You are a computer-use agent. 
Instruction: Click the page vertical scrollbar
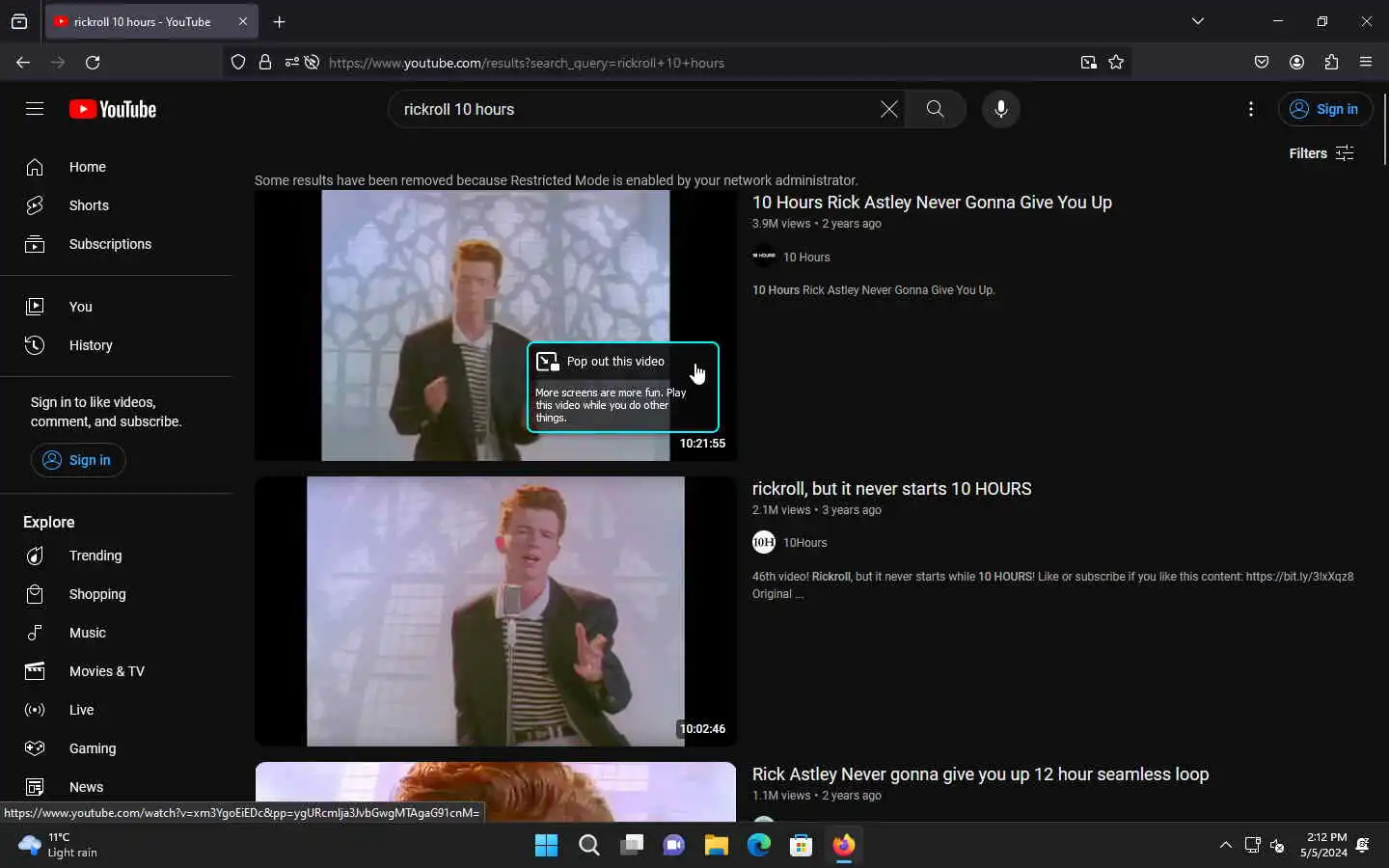point(1384,130)
